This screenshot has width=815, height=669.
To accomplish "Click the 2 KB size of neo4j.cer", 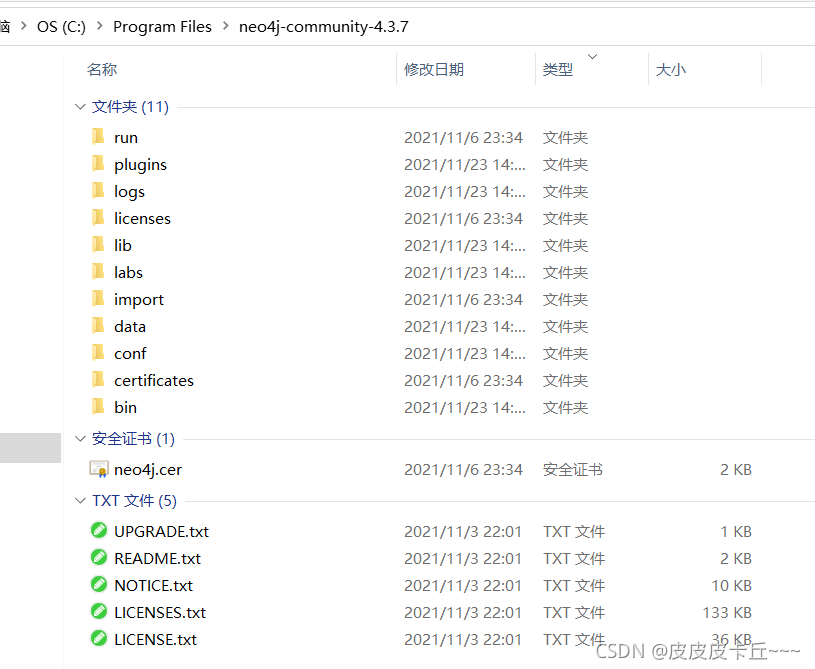I will [736, 469].
